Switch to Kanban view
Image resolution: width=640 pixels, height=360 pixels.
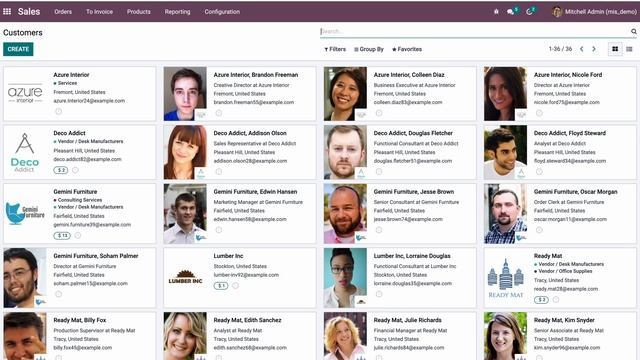pyautogui.click(x=615, y=49)
